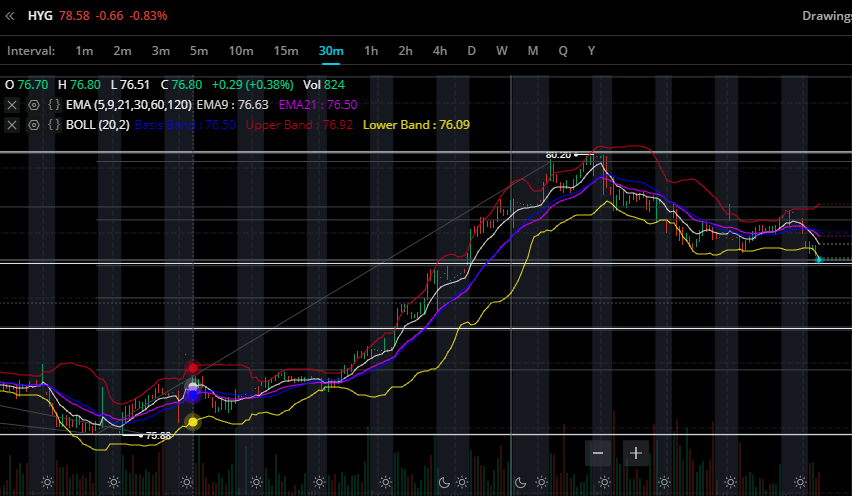Click the Vol 824 readout
The image size is (852, 496).
coord(324,85)
